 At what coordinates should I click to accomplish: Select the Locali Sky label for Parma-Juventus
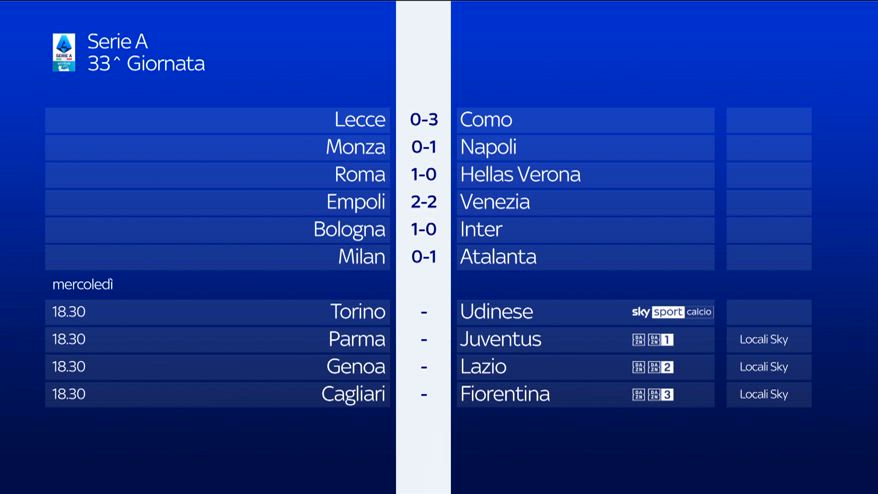[x=764, y=339]
